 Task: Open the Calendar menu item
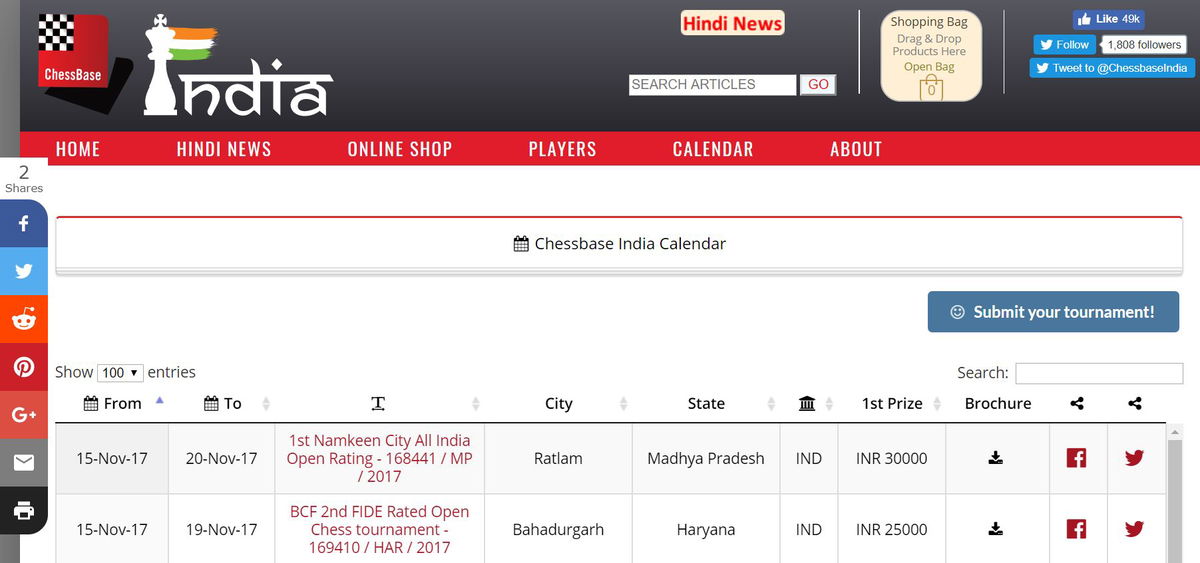pyautogui.click(x=712, y=149)
